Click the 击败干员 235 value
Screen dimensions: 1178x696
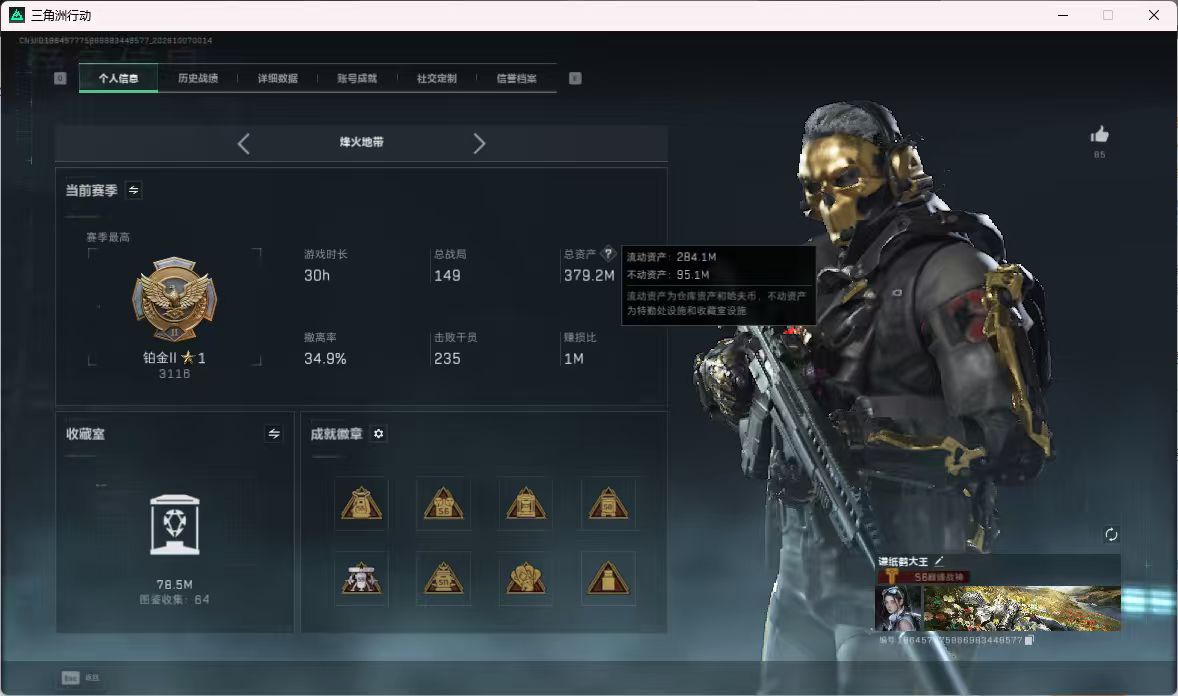tap(447, 359)
